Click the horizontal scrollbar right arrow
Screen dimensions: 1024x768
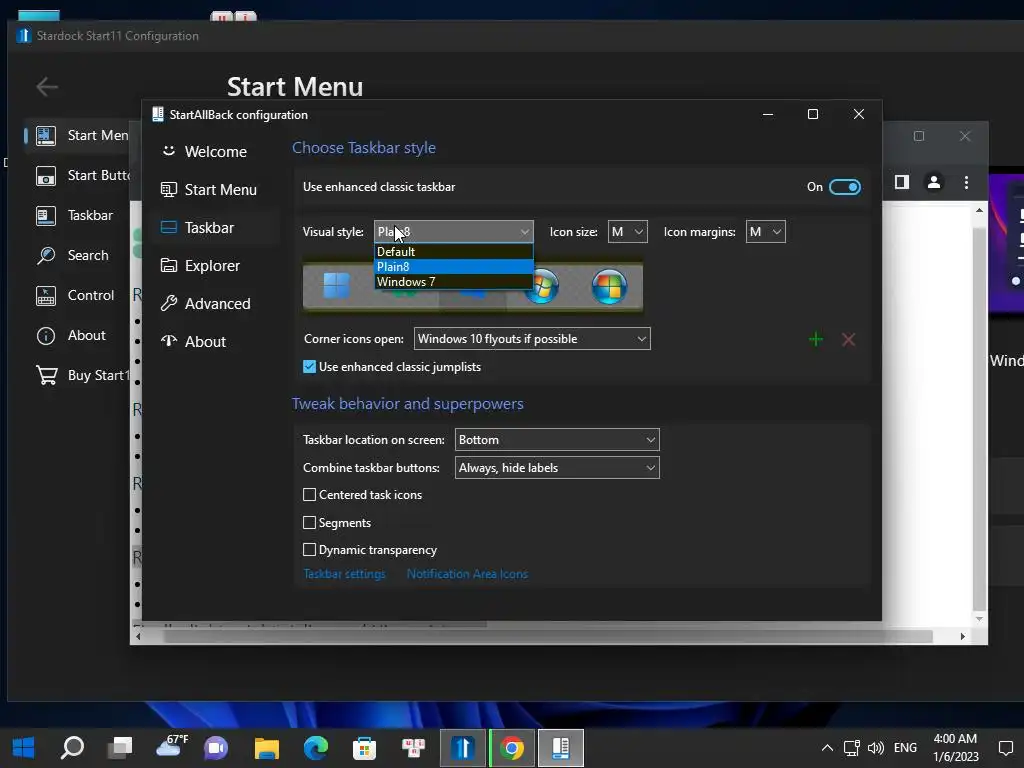click(963, 636)
